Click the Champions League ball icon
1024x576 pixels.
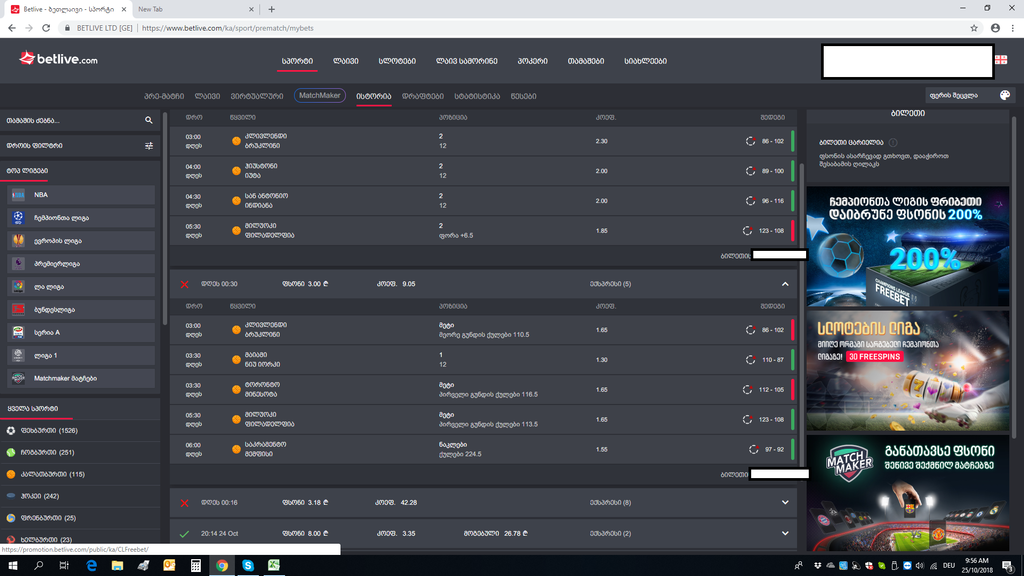[18, 217]
